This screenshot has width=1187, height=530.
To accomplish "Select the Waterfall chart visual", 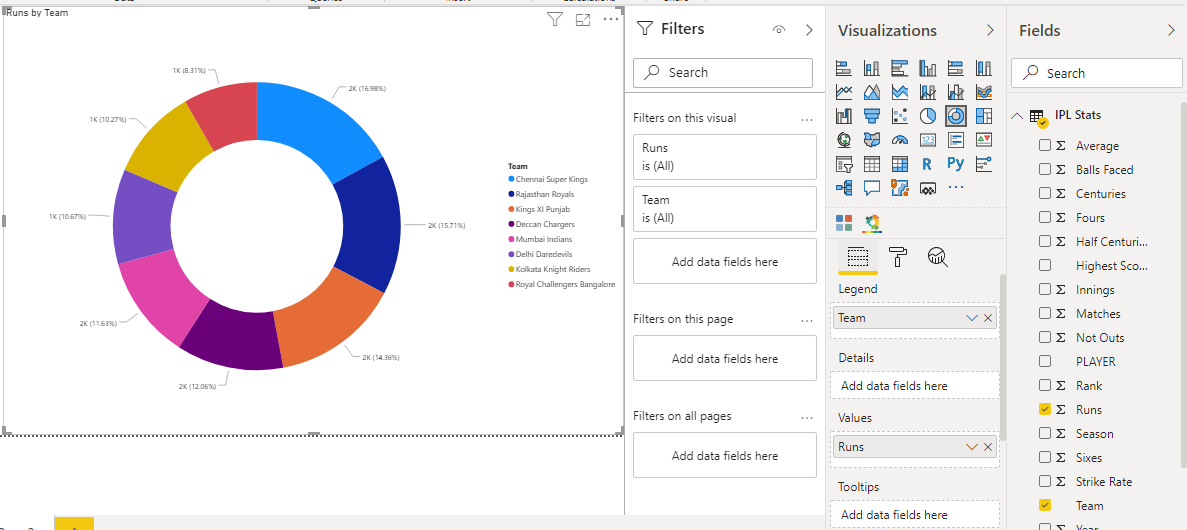I will (844, 116).
